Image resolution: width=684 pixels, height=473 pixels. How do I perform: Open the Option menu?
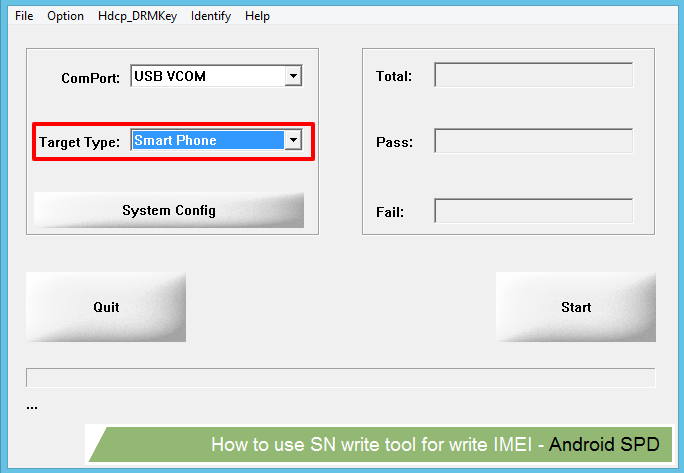[x=65, y=16]
